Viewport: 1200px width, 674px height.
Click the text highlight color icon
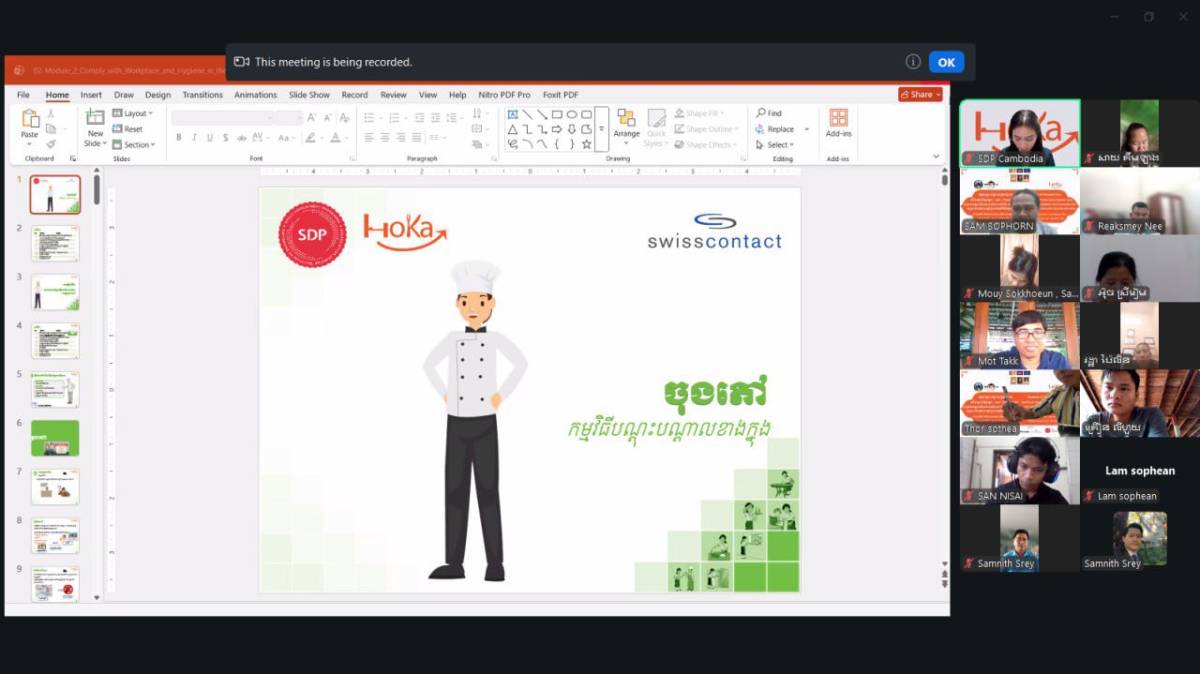(310, 137)
